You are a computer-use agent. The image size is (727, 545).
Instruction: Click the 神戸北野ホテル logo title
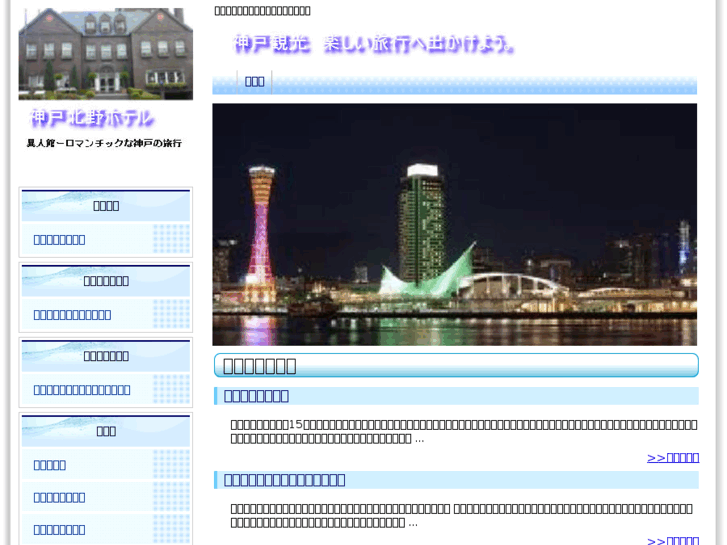(x=92, y=118)
